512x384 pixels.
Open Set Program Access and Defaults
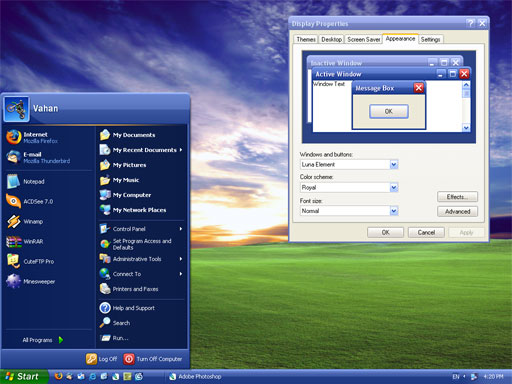tap(141, 244)
